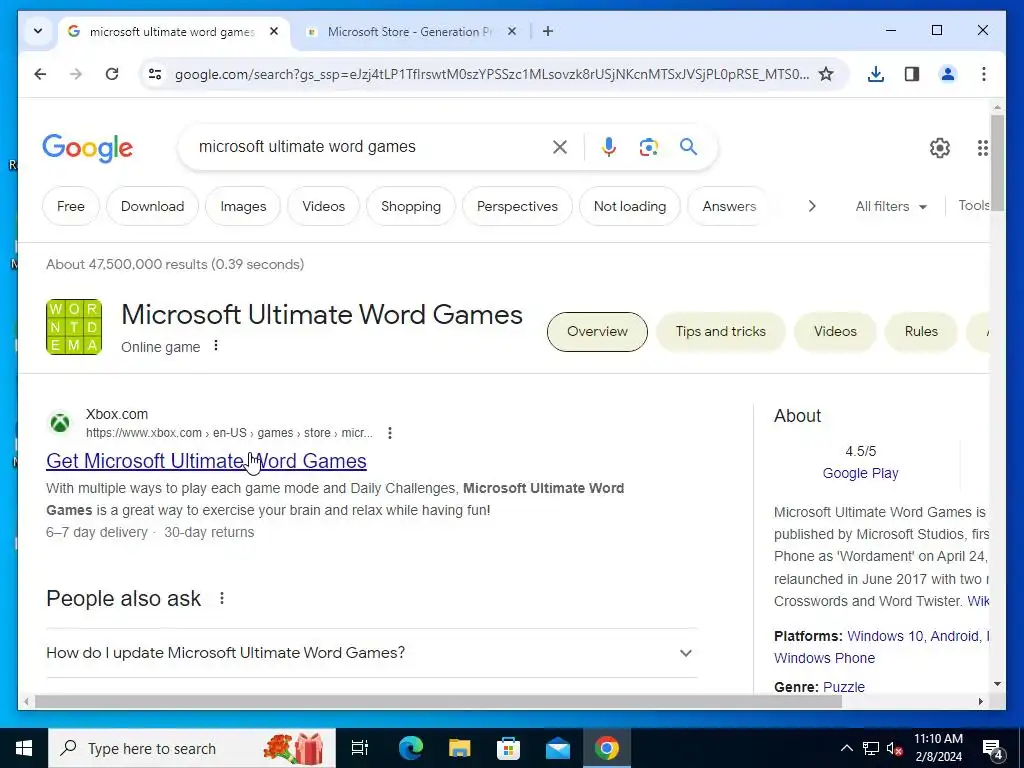Select the Rules chip
The image size is (1024, 768).
coord(921,332)
